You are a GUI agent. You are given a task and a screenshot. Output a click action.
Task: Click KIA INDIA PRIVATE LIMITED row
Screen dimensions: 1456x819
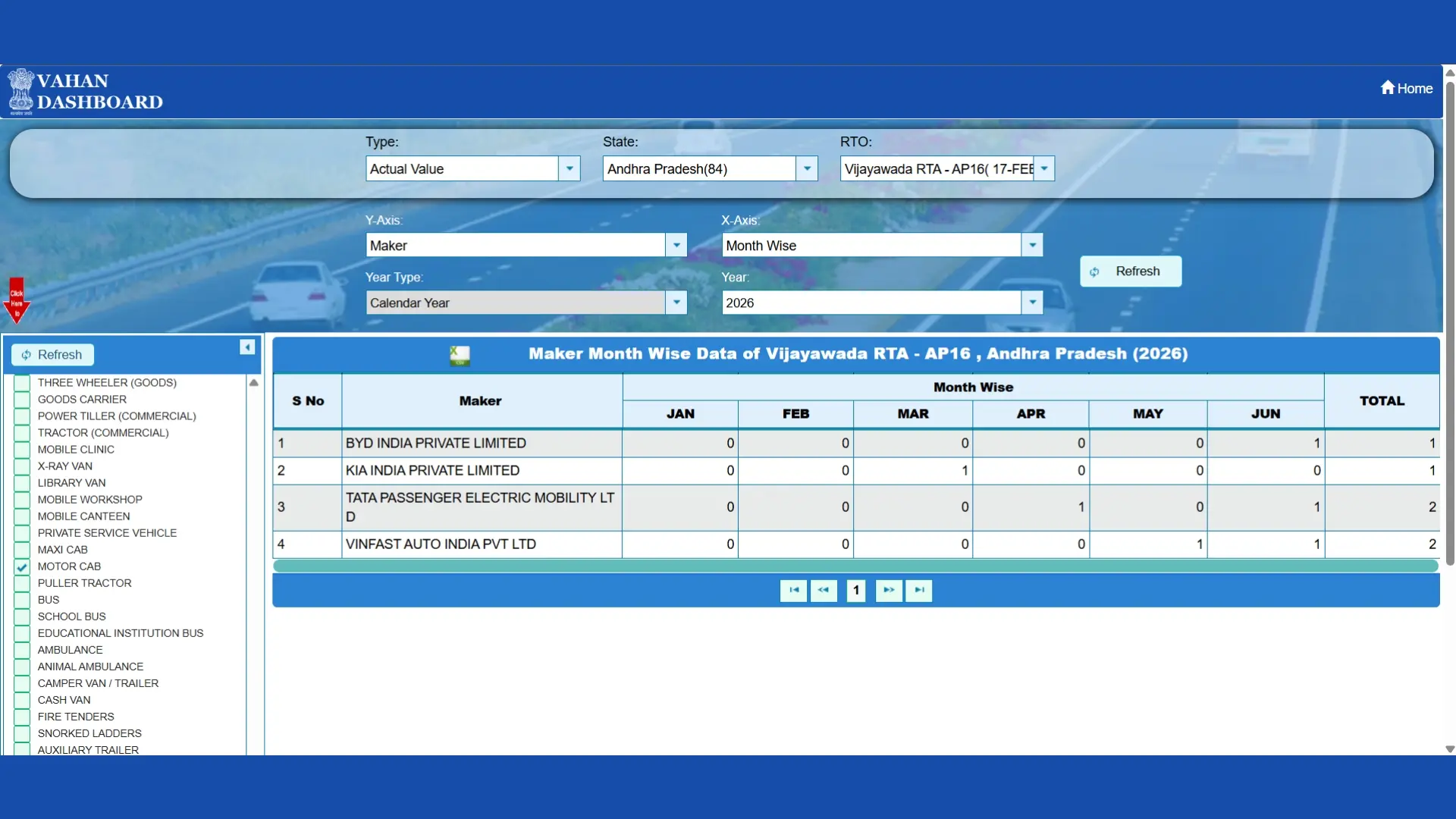pyautogui.click(x=856, y=470)
